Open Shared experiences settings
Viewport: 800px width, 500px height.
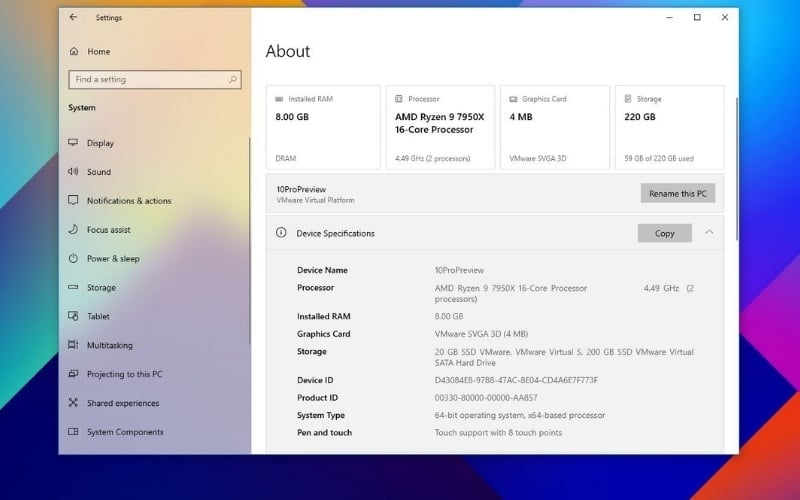coord(122,403)
